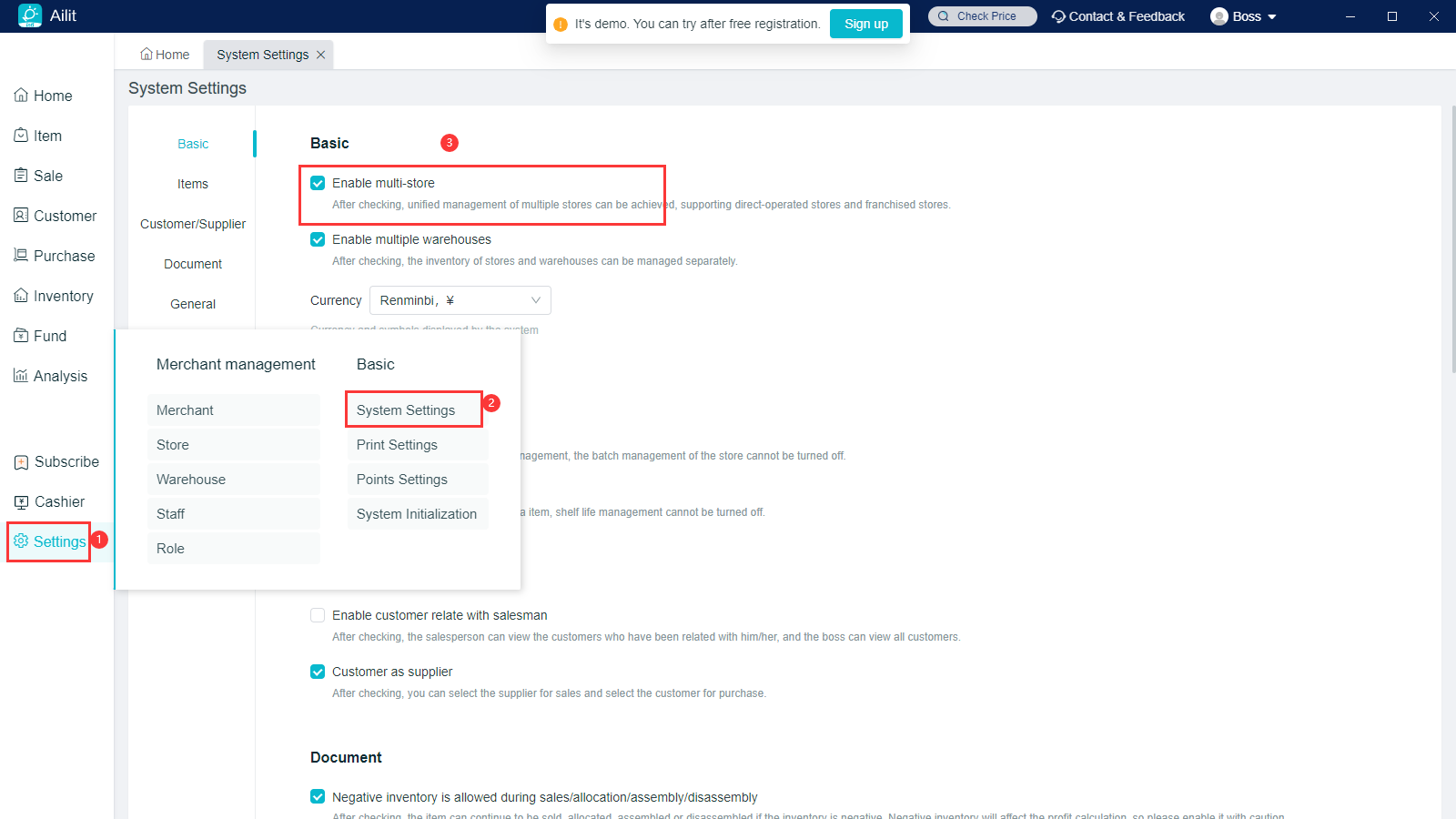Close the System Settings tab

[x=320, y=55]
